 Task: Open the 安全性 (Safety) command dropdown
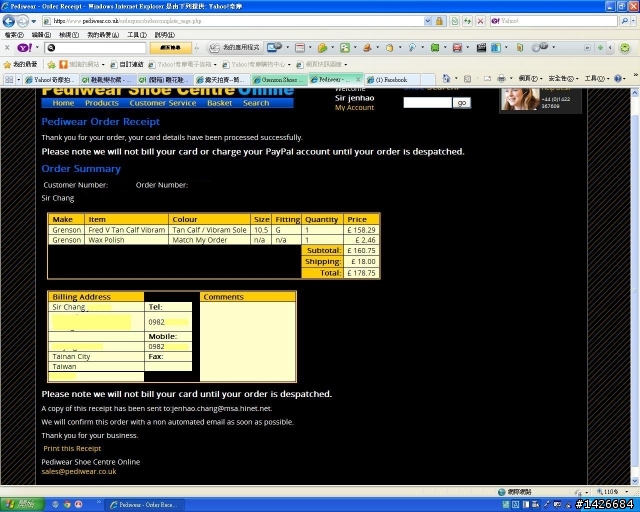pyautogui.click(x=563, y=78)
